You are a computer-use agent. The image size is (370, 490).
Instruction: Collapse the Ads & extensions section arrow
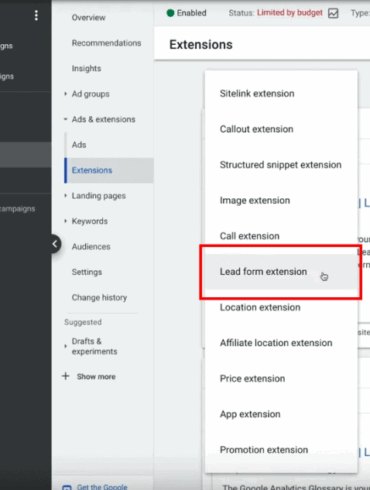[65, 119]
